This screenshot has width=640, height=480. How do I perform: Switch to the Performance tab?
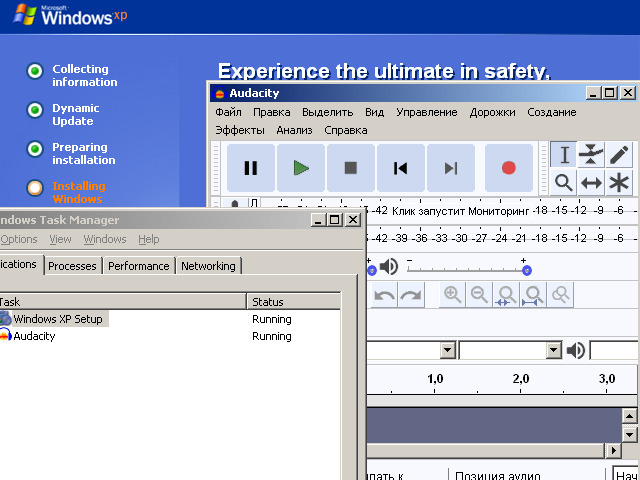point(138,266)
